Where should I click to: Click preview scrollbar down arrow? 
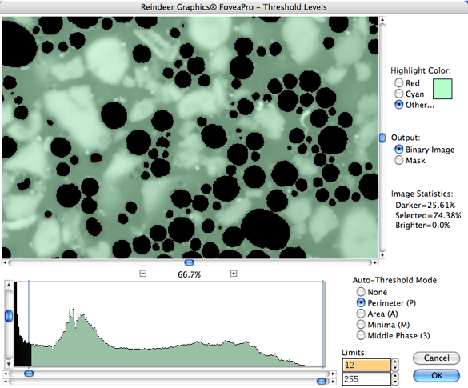point(382,255)
